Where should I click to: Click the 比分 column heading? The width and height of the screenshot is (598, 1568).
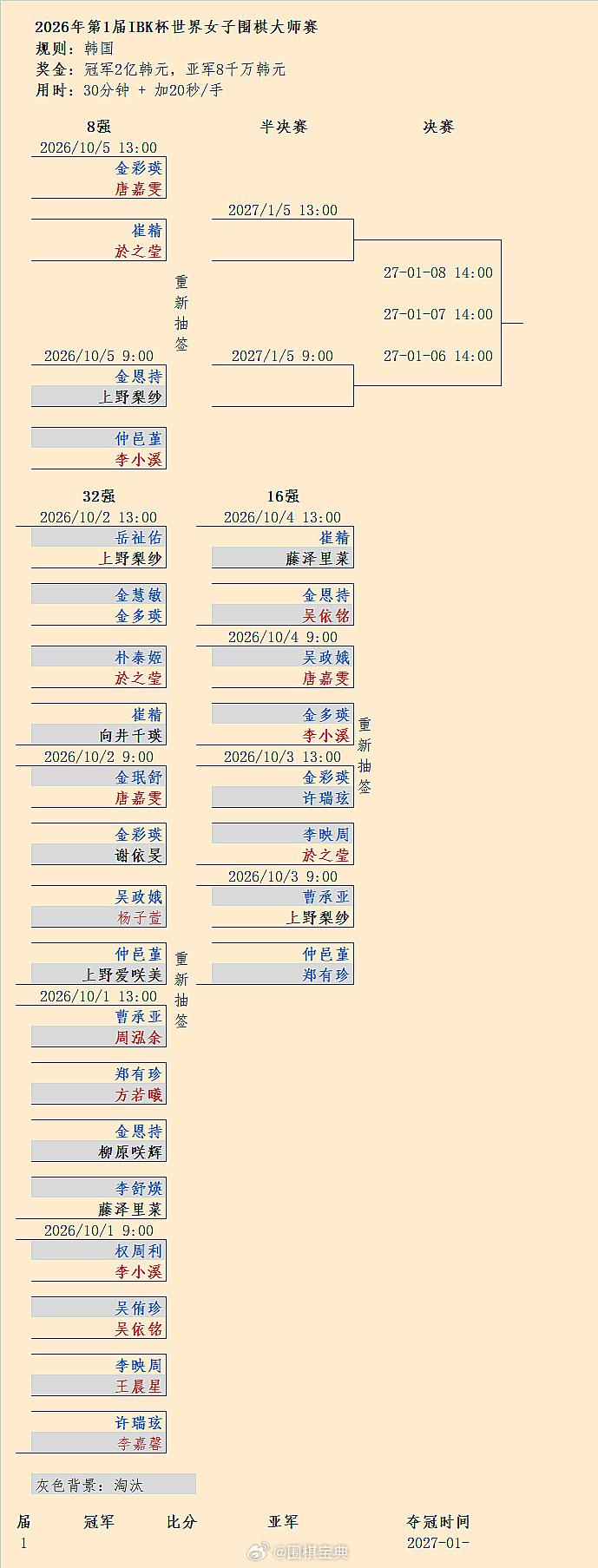pos(181,1522)
